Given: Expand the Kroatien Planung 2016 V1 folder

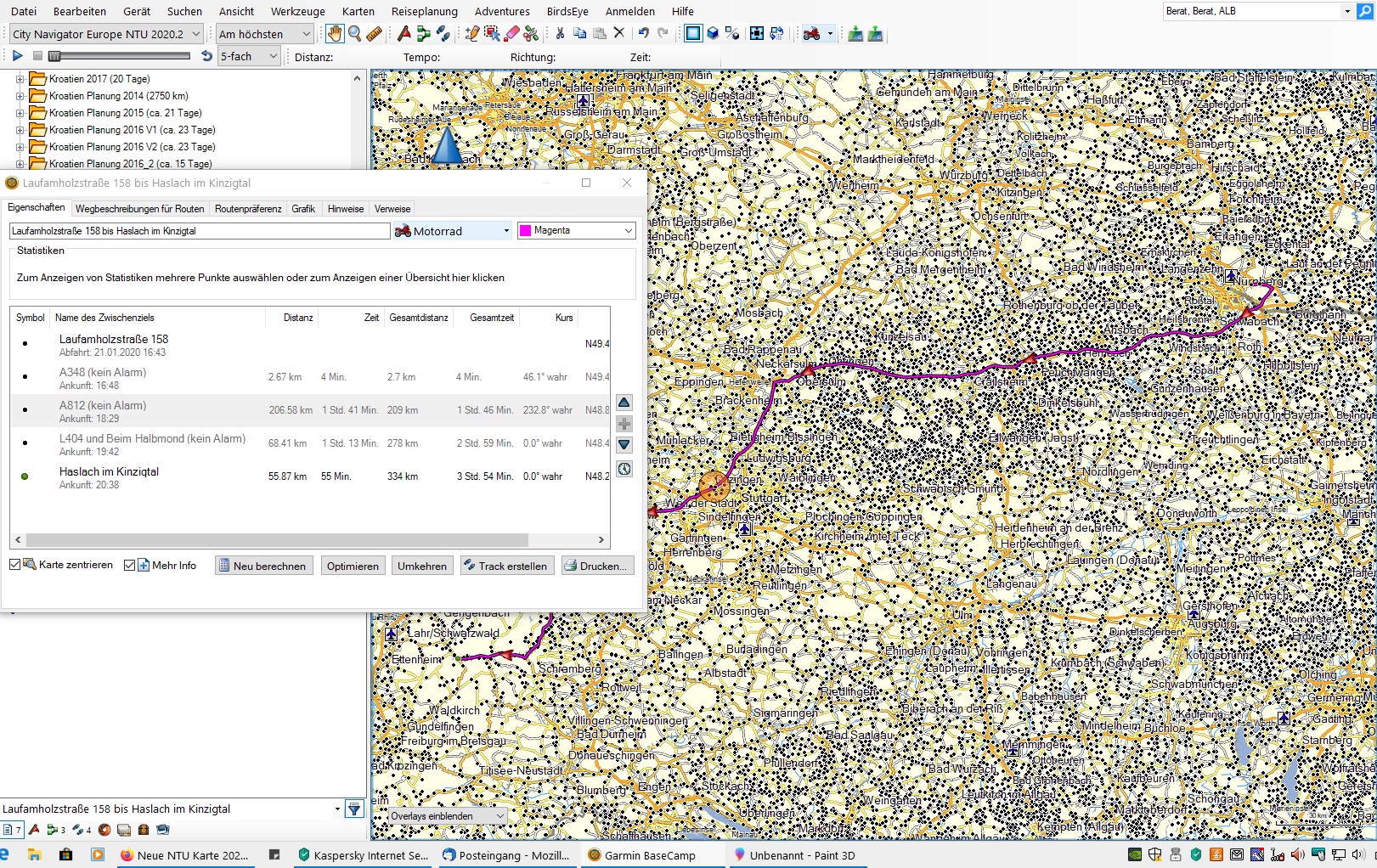Looking at the screenshot, I should click(20, 130).
